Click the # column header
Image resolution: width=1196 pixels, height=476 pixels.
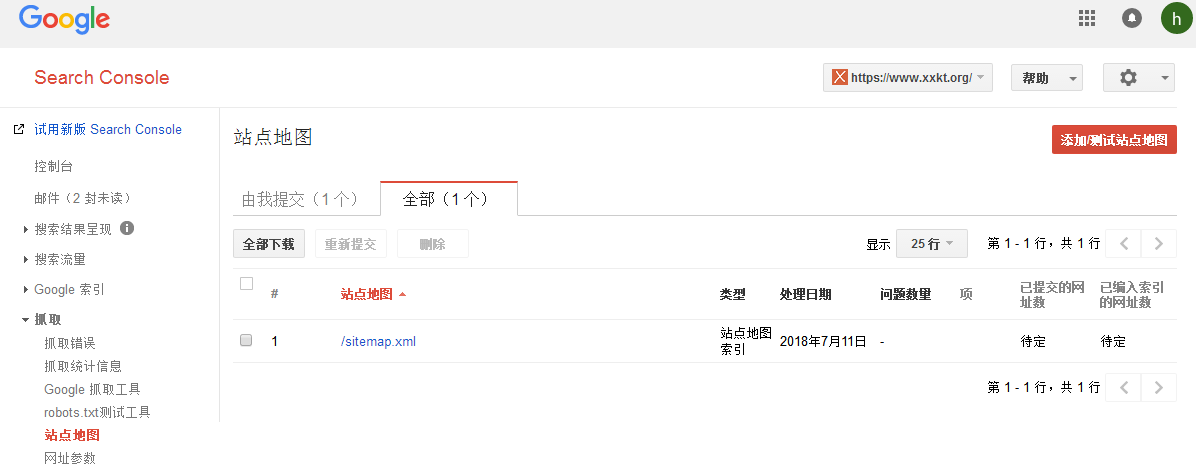tap(275, 294)
